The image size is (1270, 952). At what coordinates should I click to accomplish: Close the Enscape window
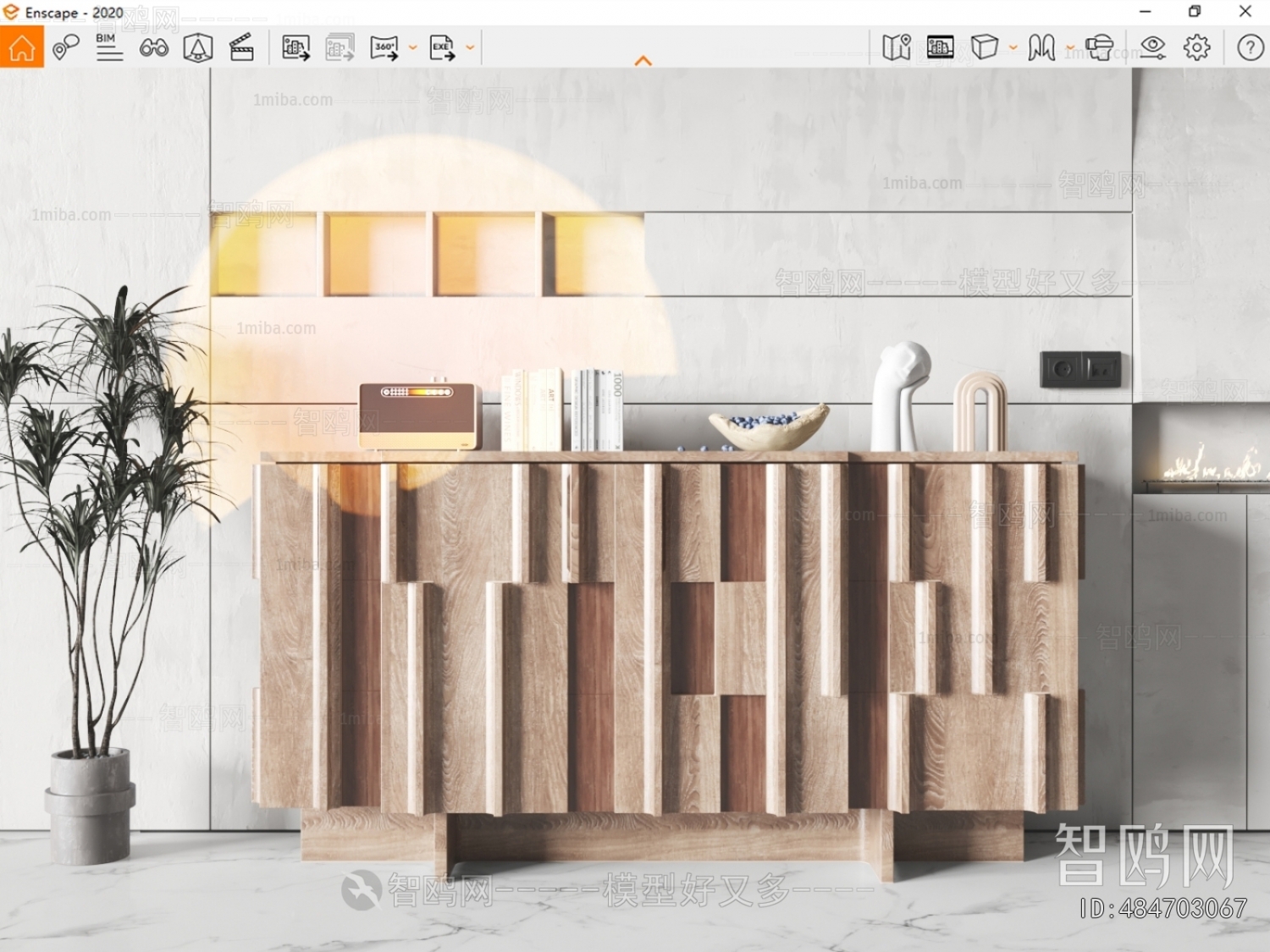point(1245,12)
